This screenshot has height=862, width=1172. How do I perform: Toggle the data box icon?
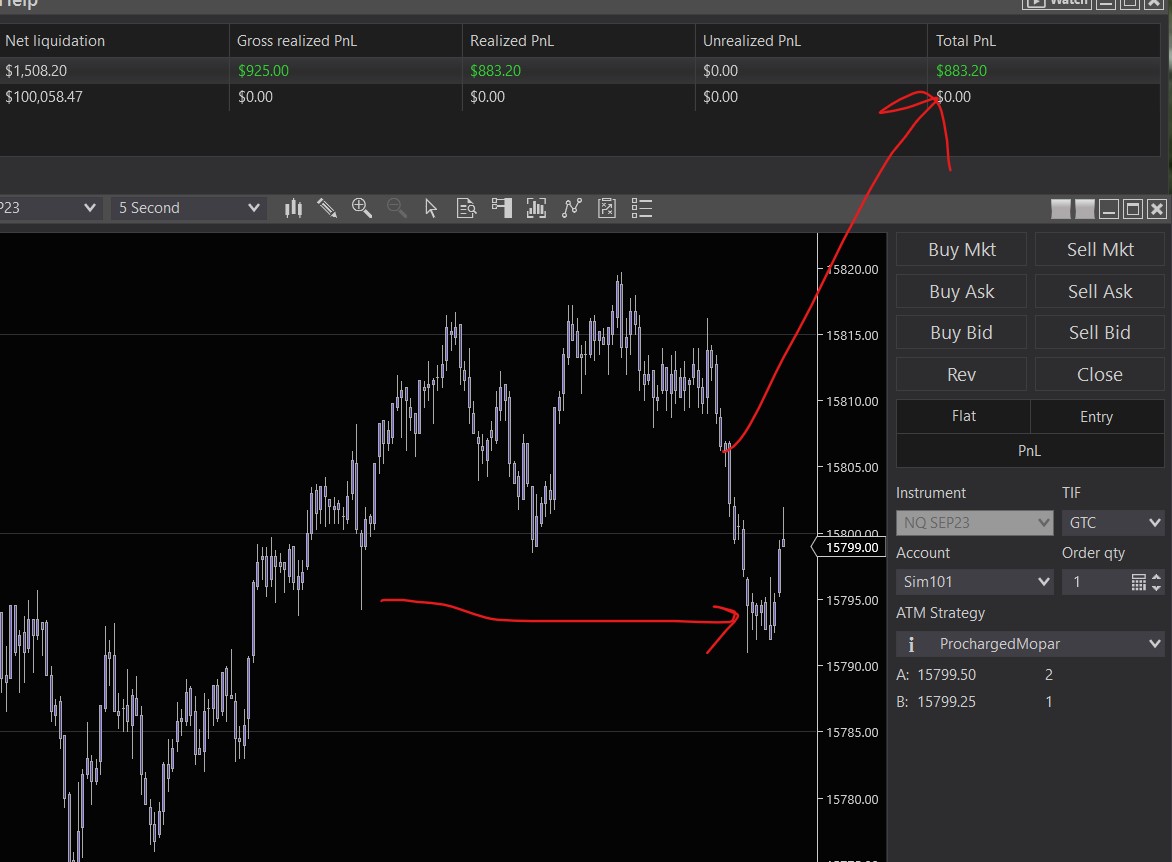pos(466,208)
